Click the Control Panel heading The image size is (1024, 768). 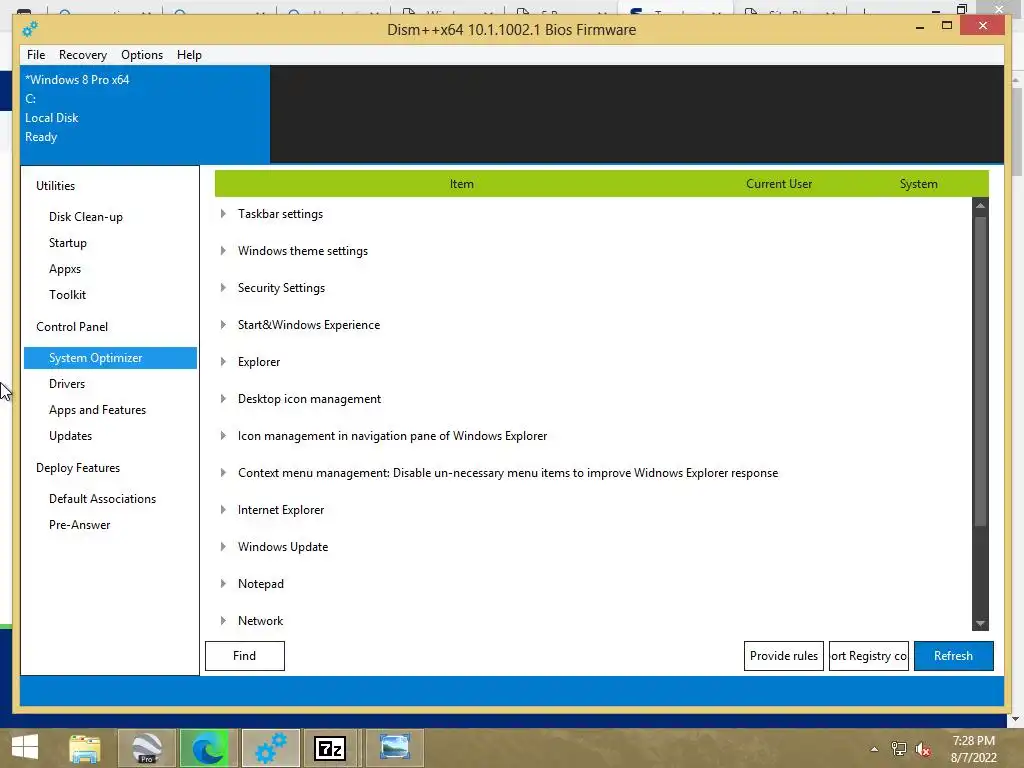72,327
